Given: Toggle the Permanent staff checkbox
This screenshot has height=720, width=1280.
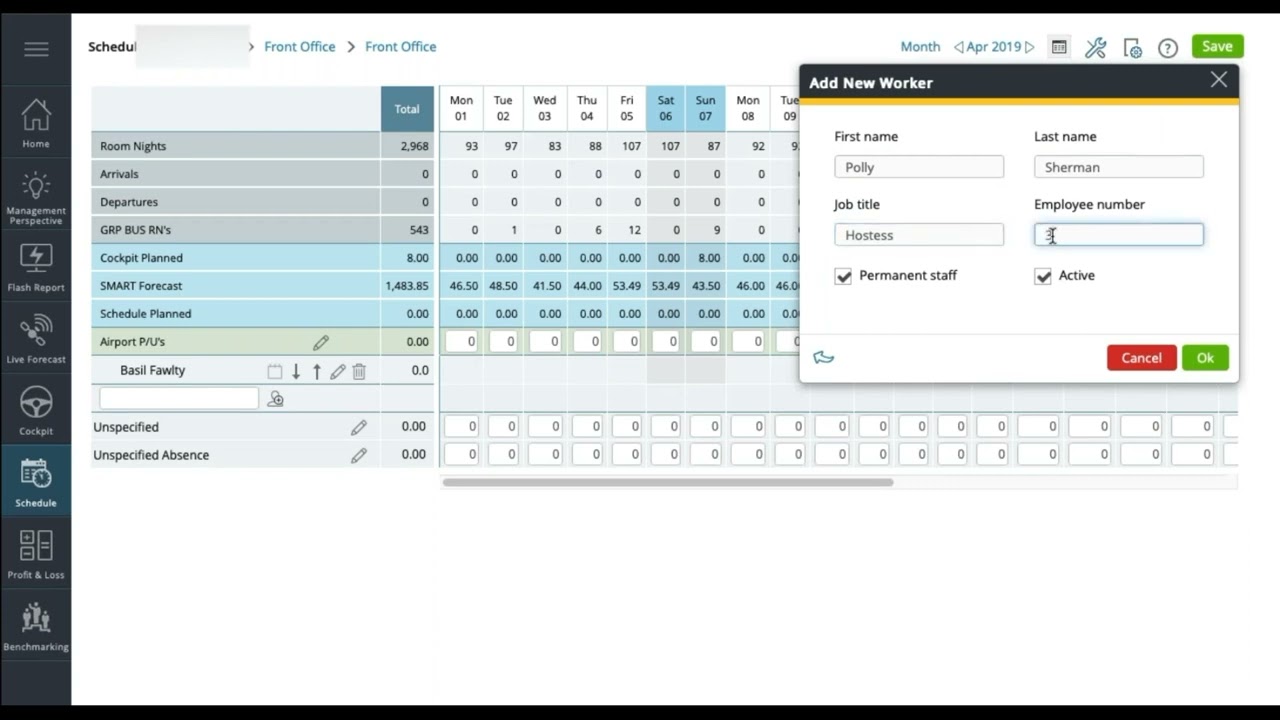Looking at the screenshot, I should [843, 276].
